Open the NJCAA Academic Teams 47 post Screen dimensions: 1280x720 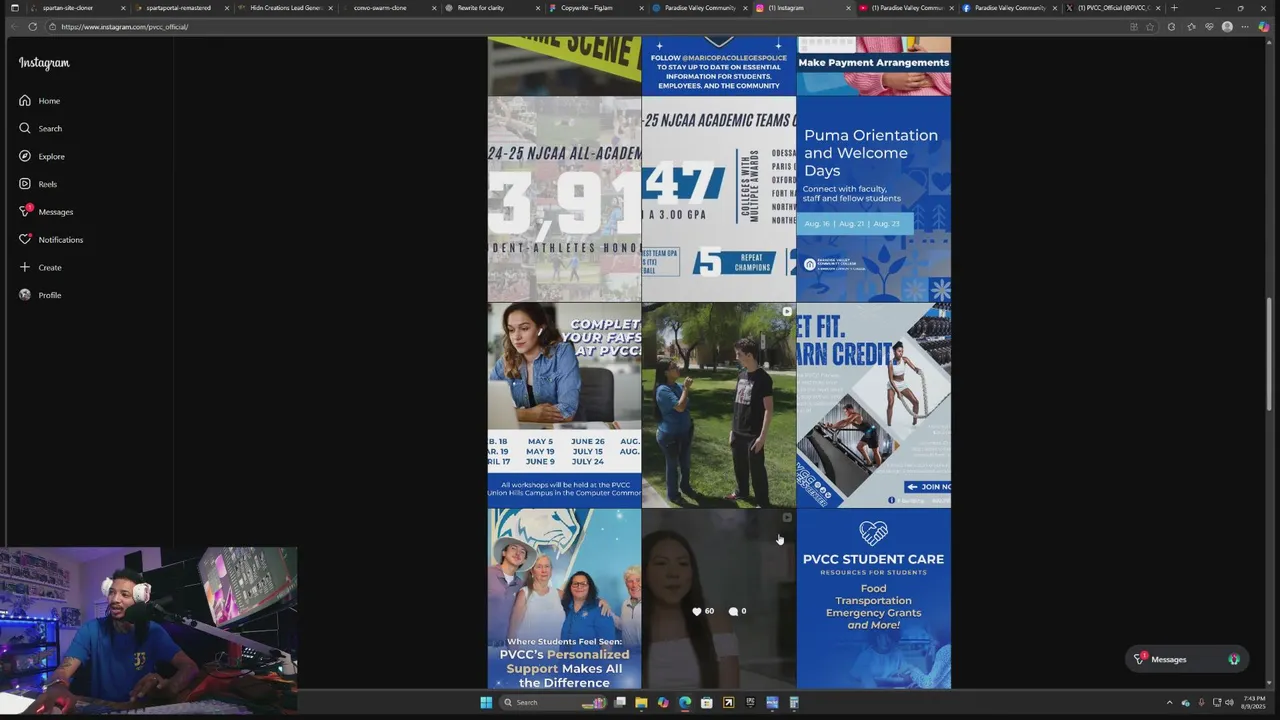[719, 199]
